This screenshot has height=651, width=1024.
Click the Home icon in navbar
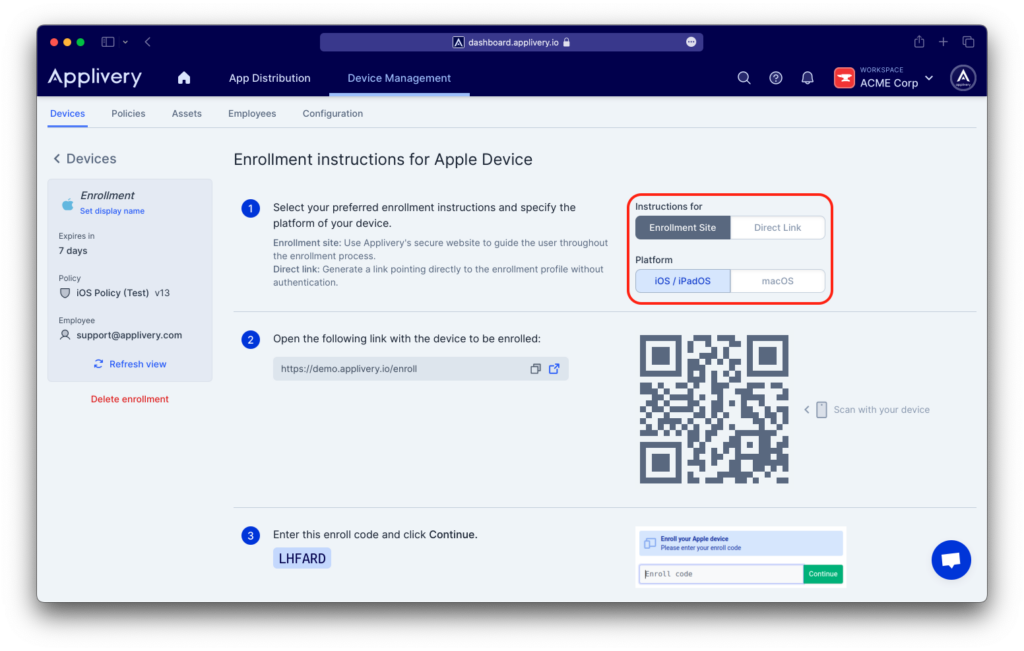click(x=184, y=78)
